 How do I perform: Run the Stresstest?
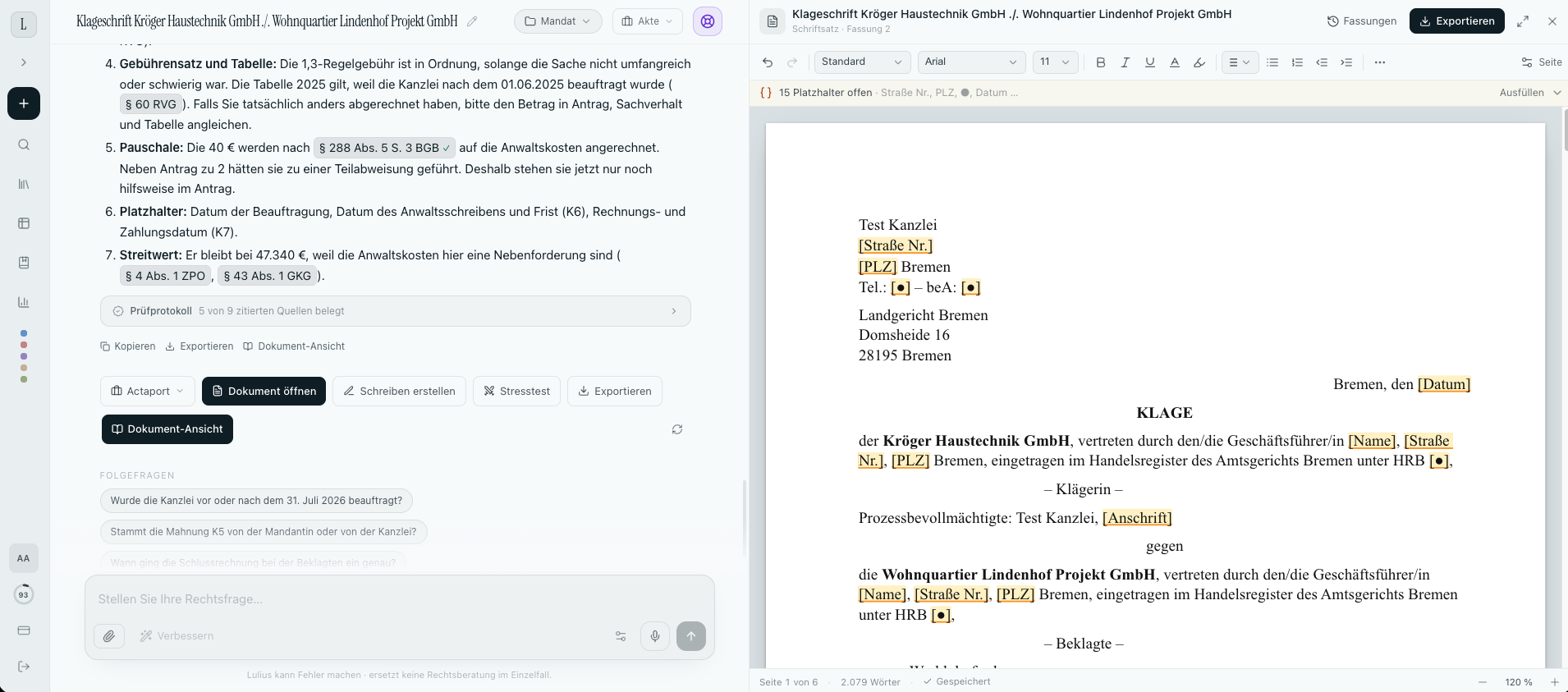(517, 392)
